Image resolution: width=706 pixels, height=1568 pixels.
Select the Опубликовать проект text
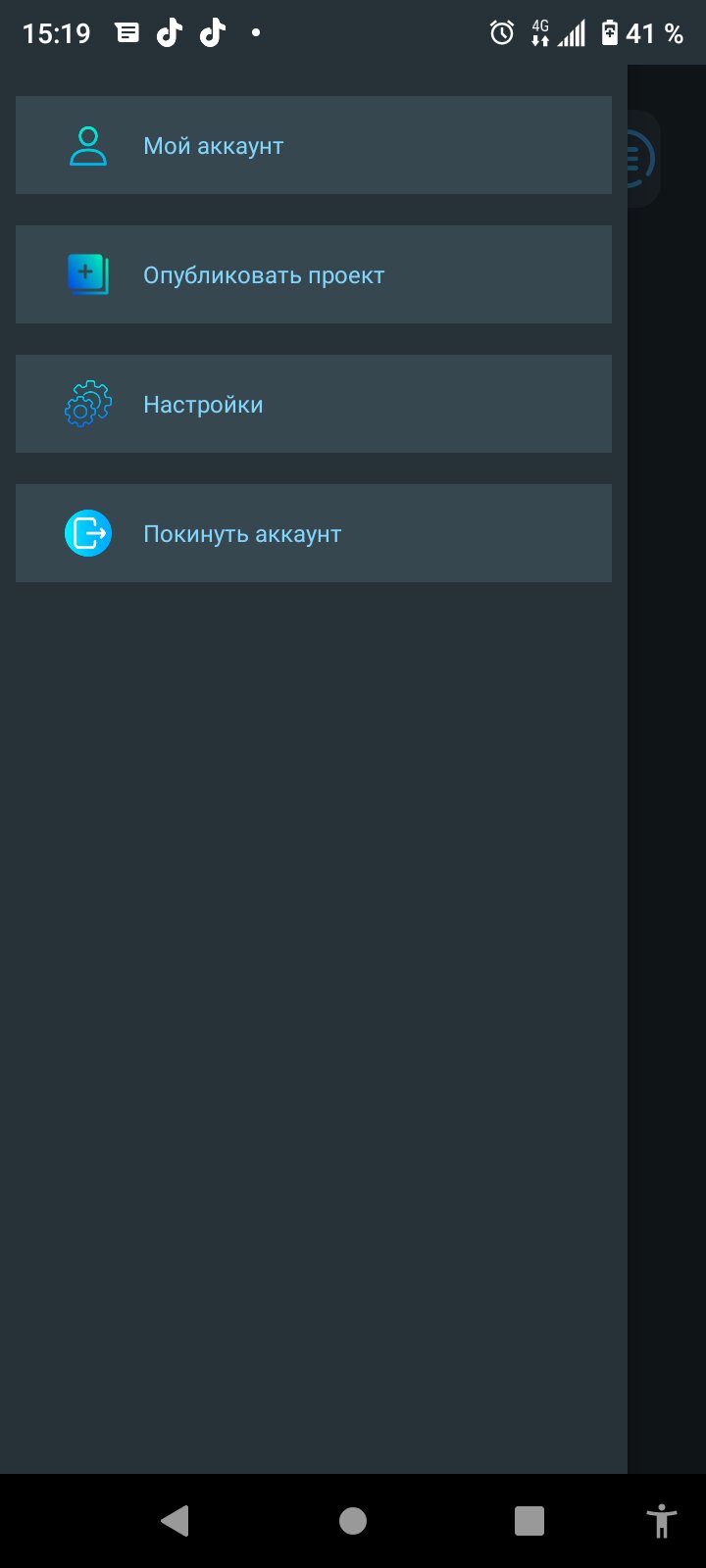[x=264, y=275]
